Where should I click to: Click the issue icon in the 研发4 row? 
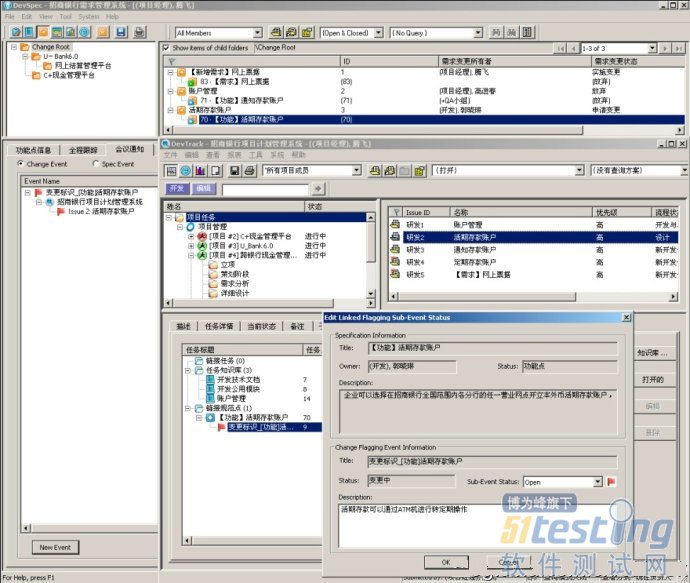pyautogui.click(x=395, y=262)
